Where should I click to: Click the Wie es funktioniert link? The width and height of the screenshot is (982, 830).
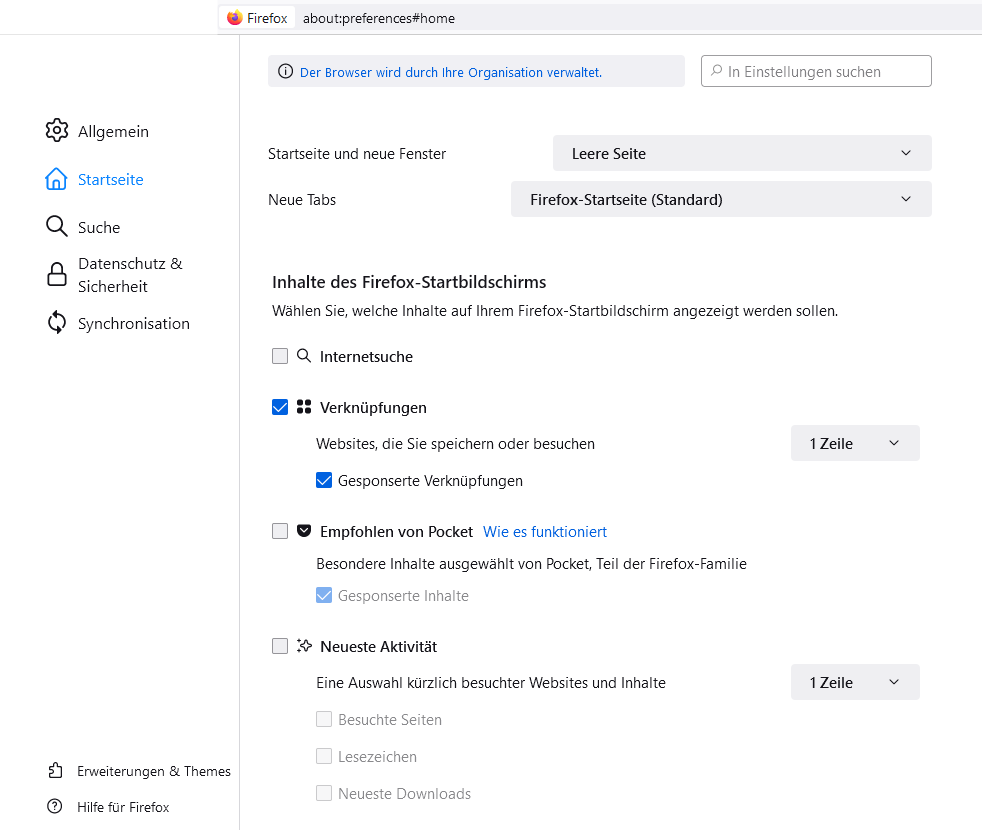[545, 531]
